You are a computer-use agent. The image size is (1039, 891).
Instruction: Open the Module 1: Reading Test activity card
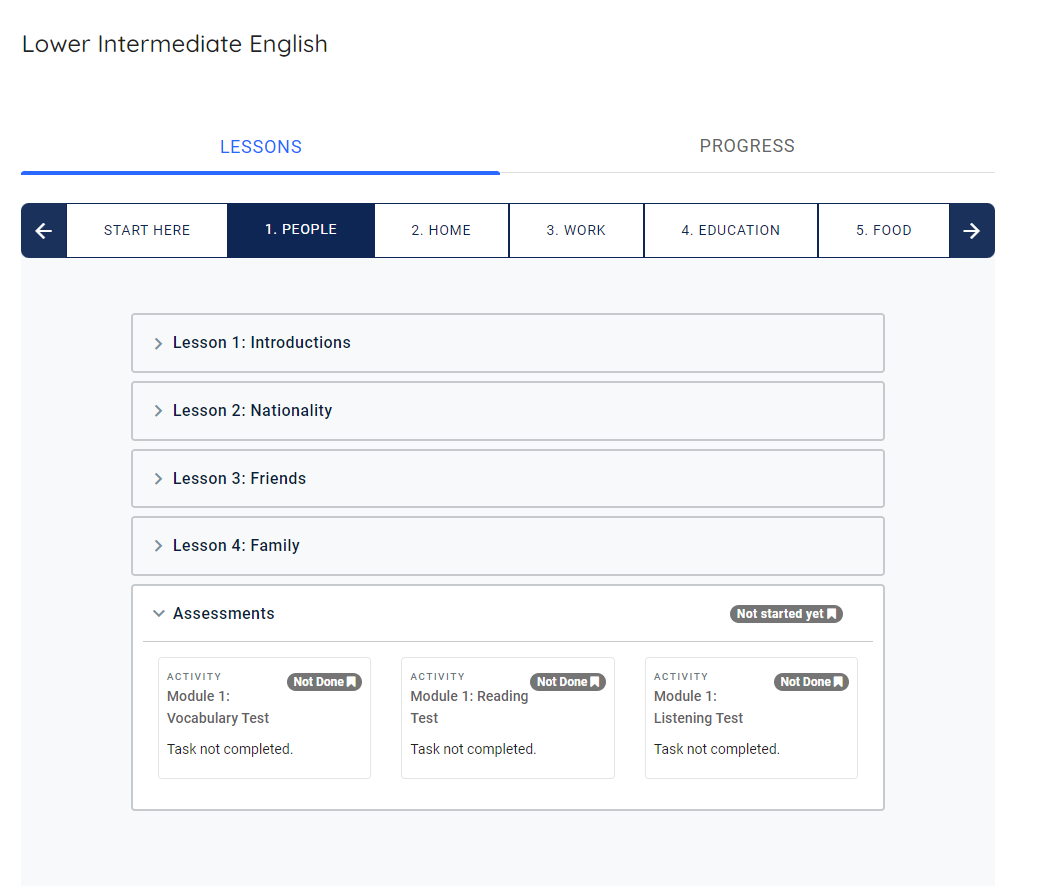(x=507, y=718)
